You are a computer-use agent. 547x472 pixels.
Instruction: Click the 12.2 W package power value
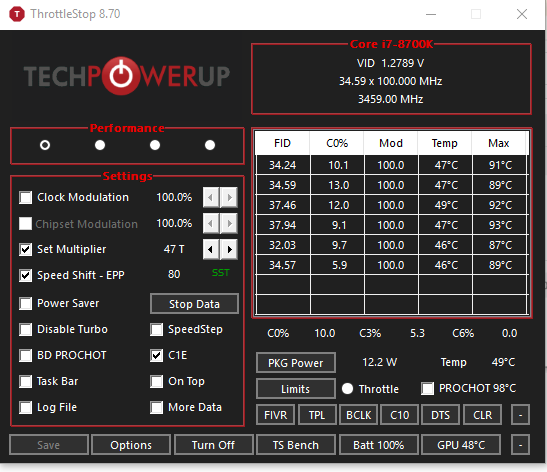(x=380, y=362)
